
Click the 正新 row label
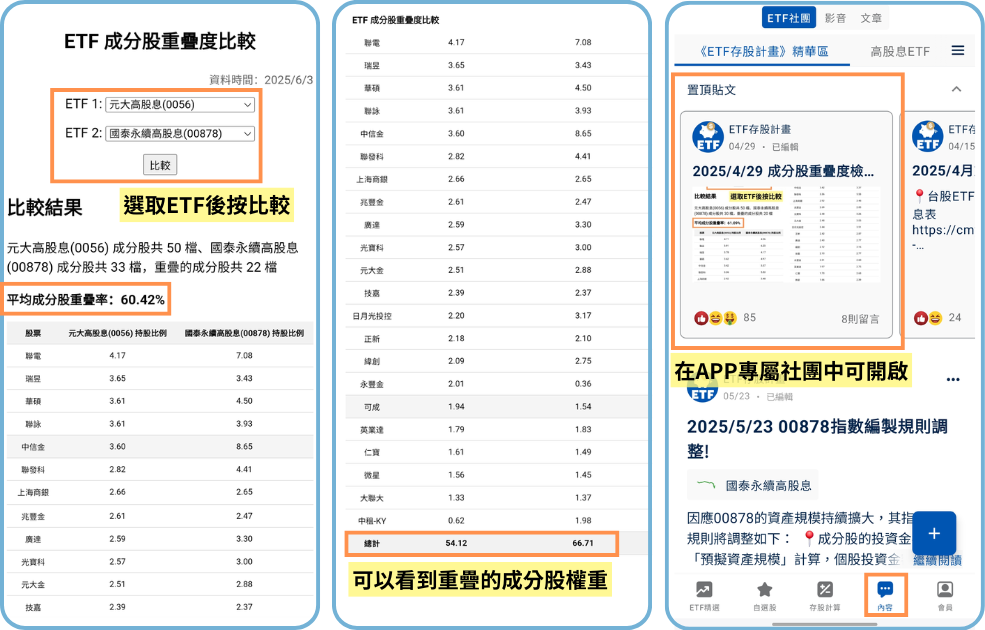[372, 339]
